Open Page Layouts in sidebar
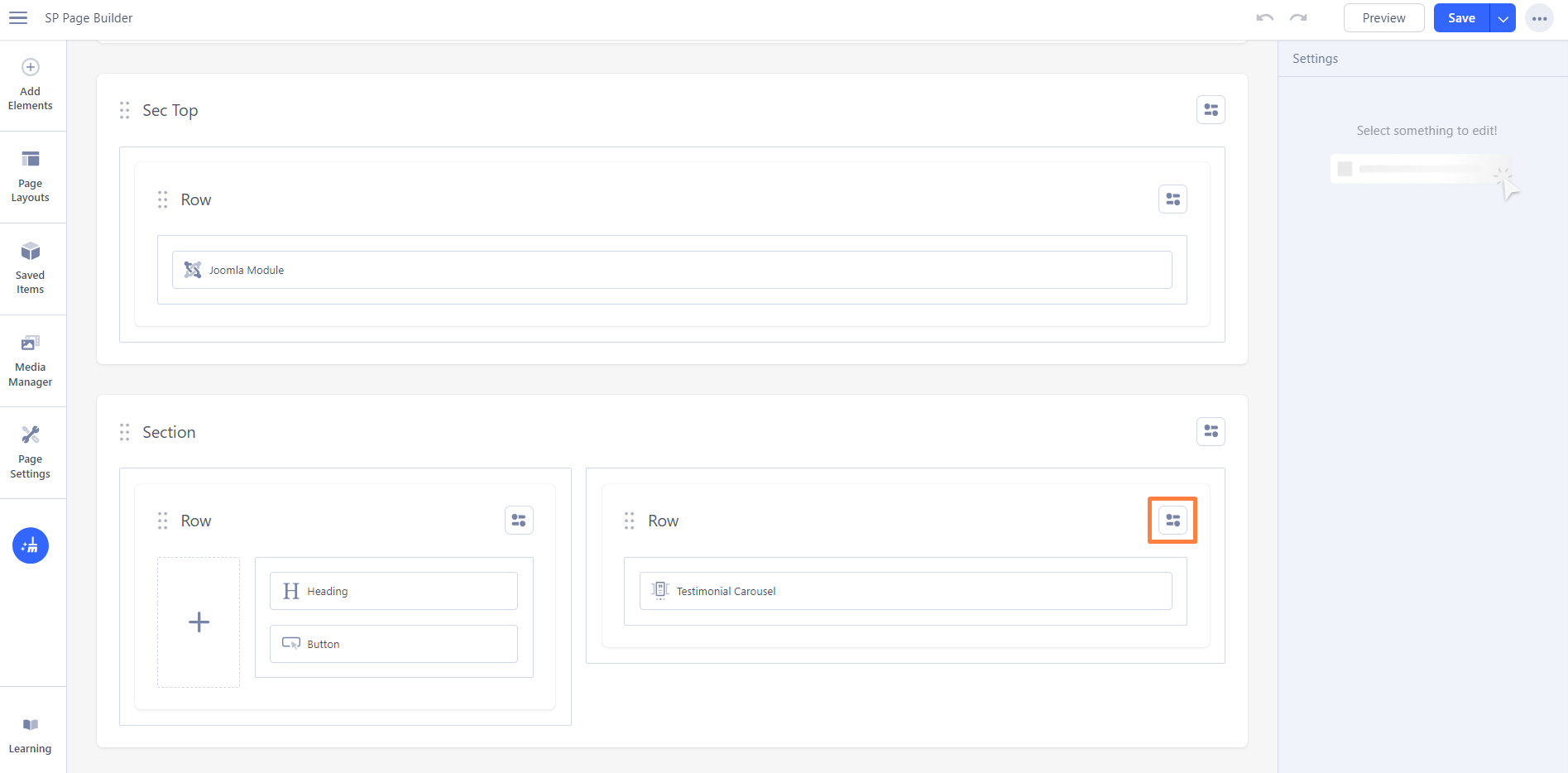Screen dimensions: 1568x773 tap(31, 176)
